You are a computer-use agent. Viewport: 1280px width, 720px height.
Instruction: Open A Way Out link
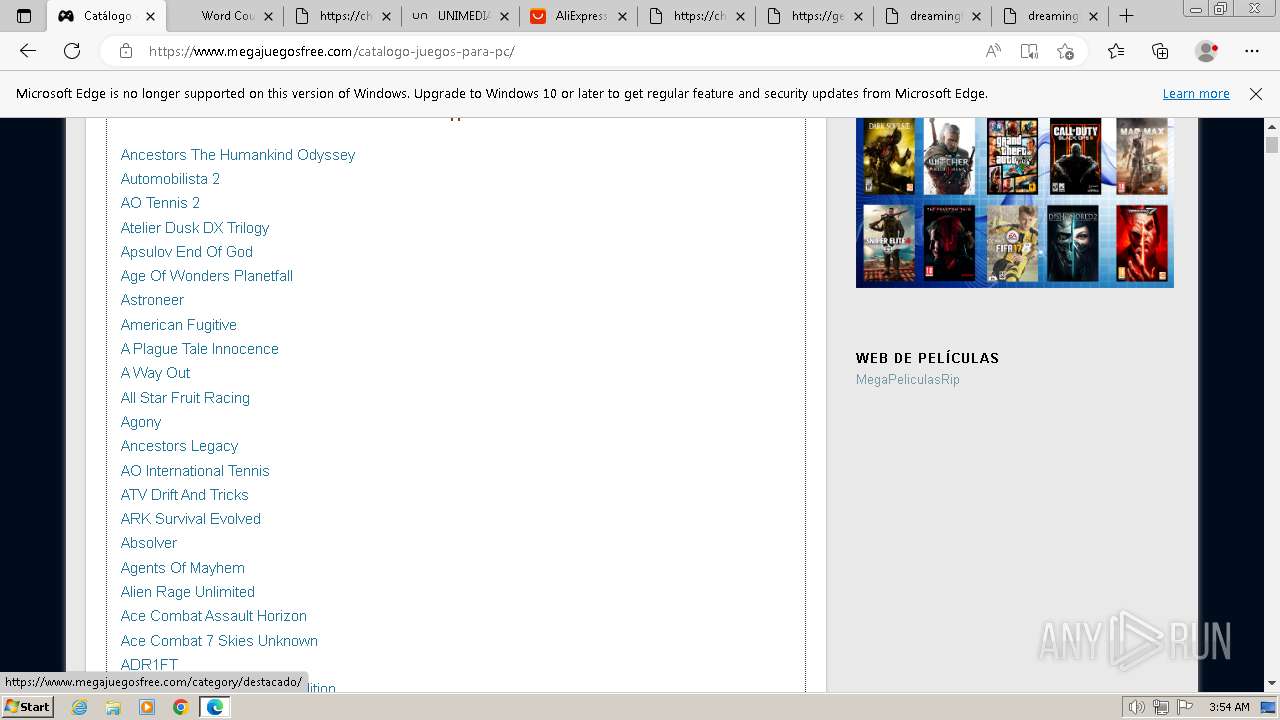155,373
